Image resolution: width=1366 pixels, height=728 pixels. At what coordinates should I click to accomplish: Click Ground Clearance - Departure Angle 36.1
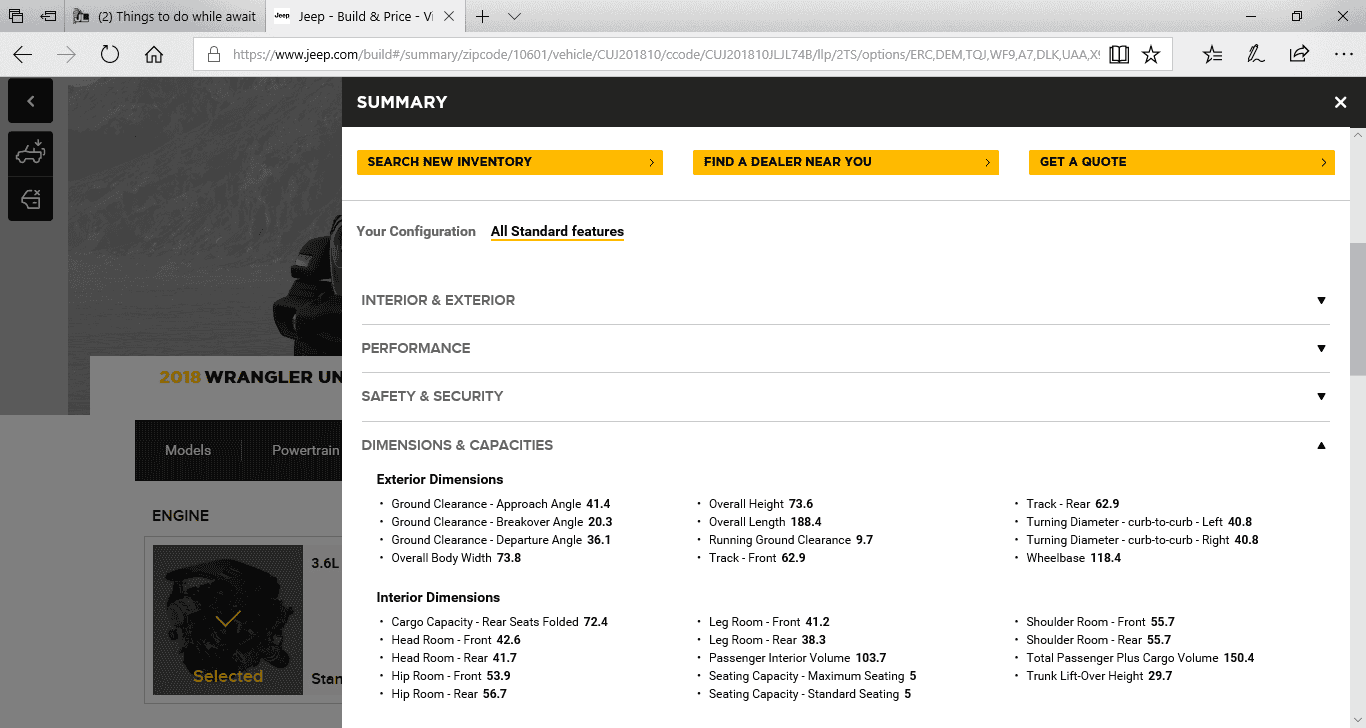[501, 540]
